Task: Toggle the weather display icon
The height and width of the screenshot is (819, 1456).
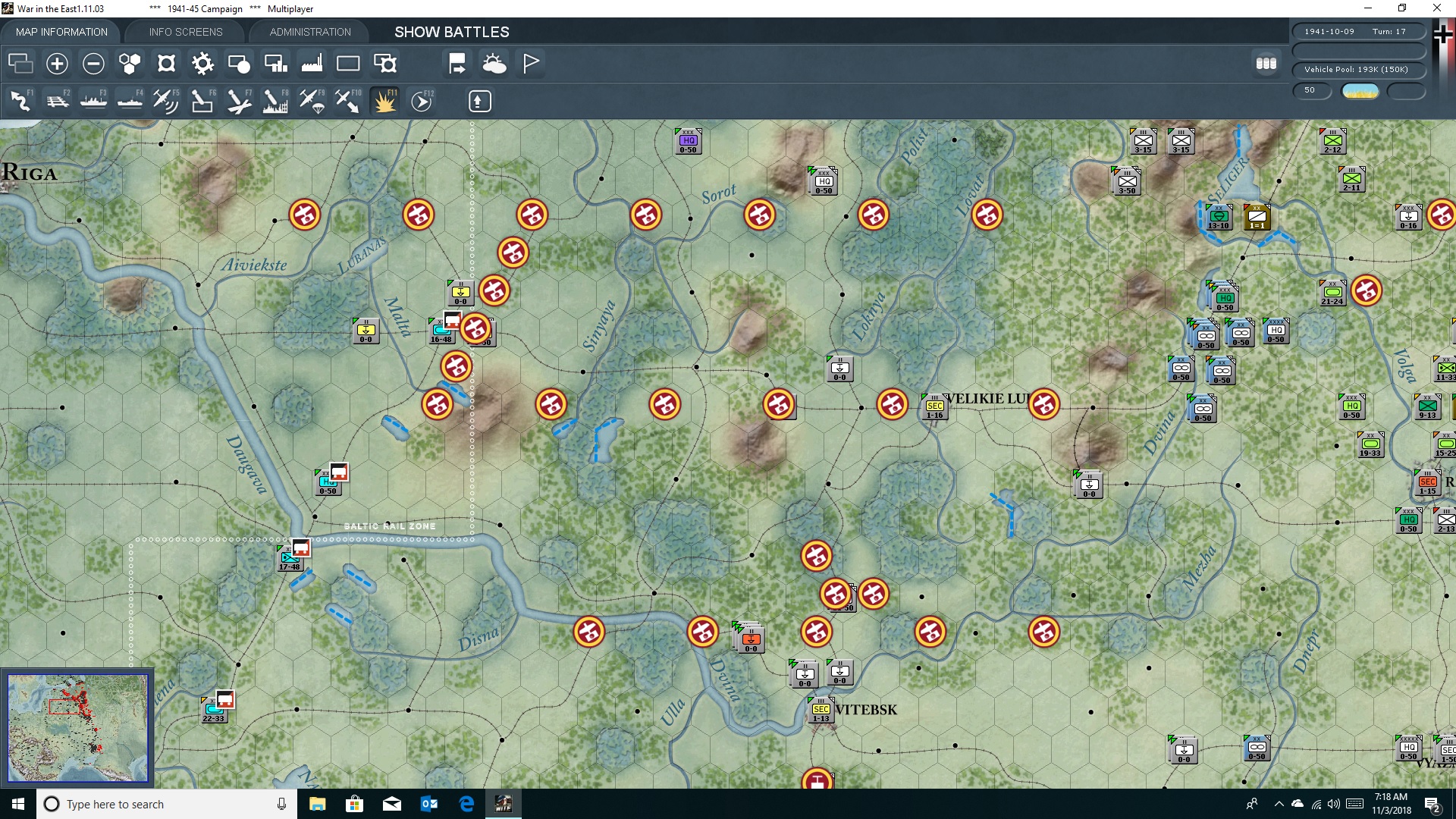Action: pyautogui.click(x=494, y=64)
